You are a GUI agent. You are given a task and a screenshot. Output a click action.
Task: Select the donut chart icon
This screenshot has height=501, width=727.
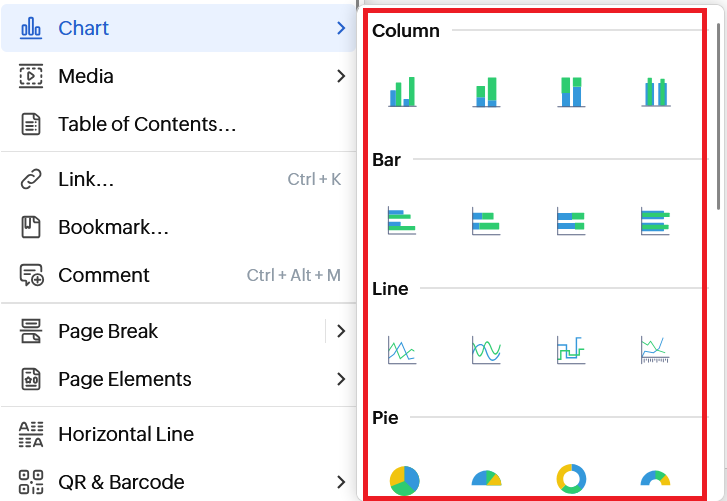pyautogui.click(x=571, y=479)
